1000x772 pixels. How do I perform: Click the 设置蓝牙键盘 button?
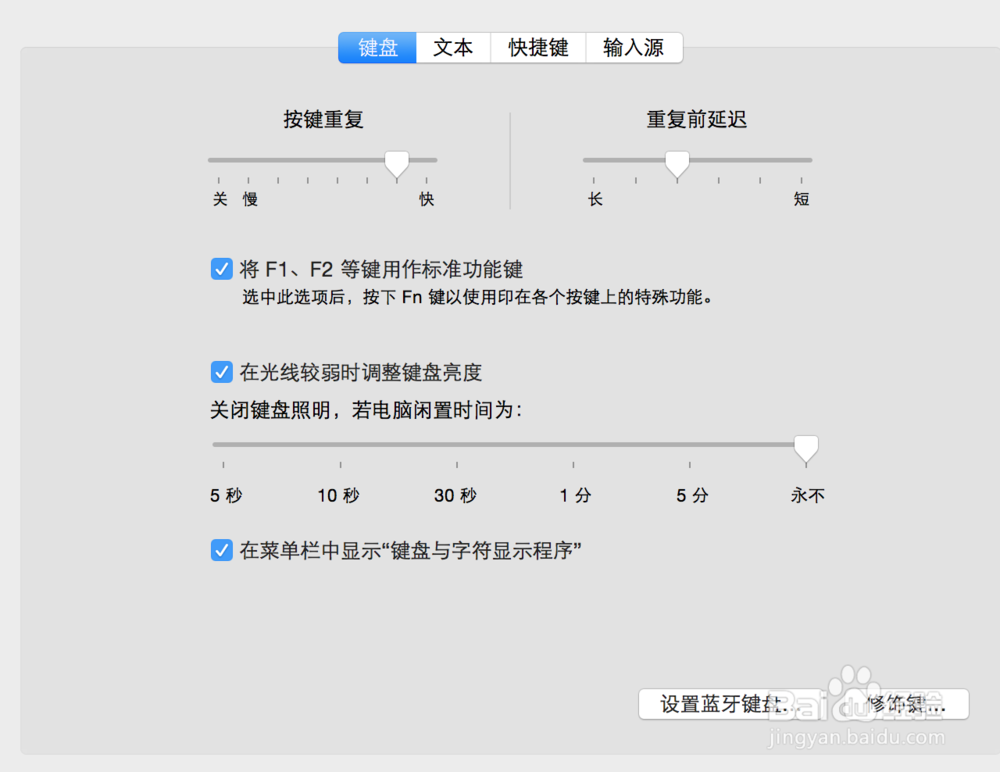tap(724, 704)
